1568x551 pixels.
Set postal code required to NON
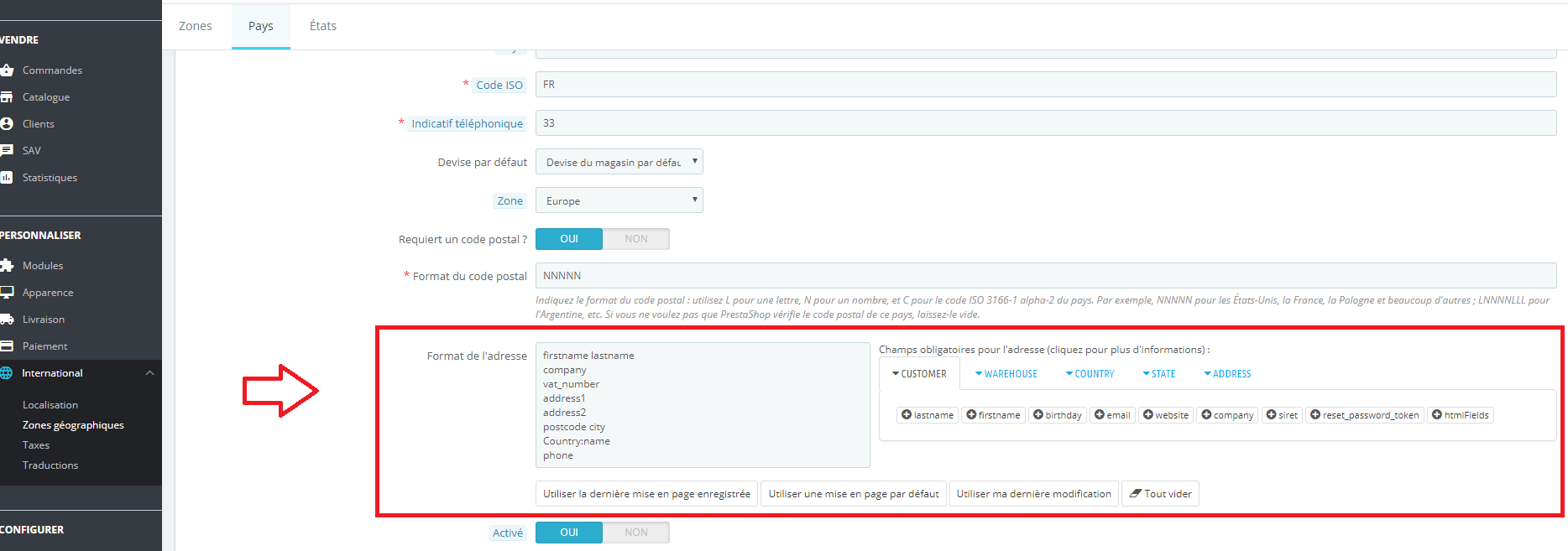(636, 239)
